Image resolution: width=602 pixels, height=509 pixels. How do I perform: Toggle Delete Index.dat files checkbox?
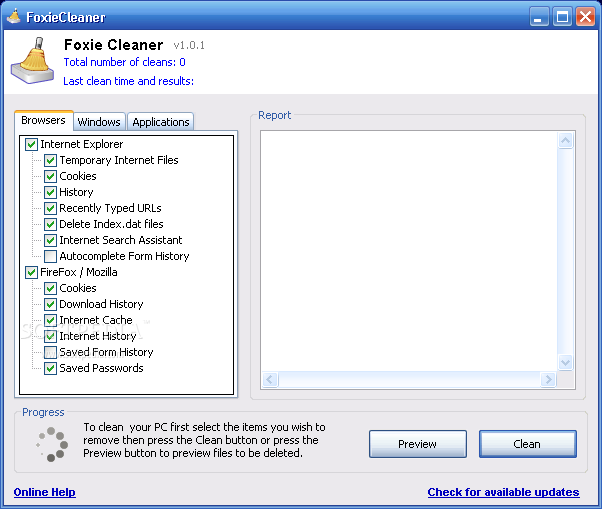pyautogui.click(x=50, y=225)
